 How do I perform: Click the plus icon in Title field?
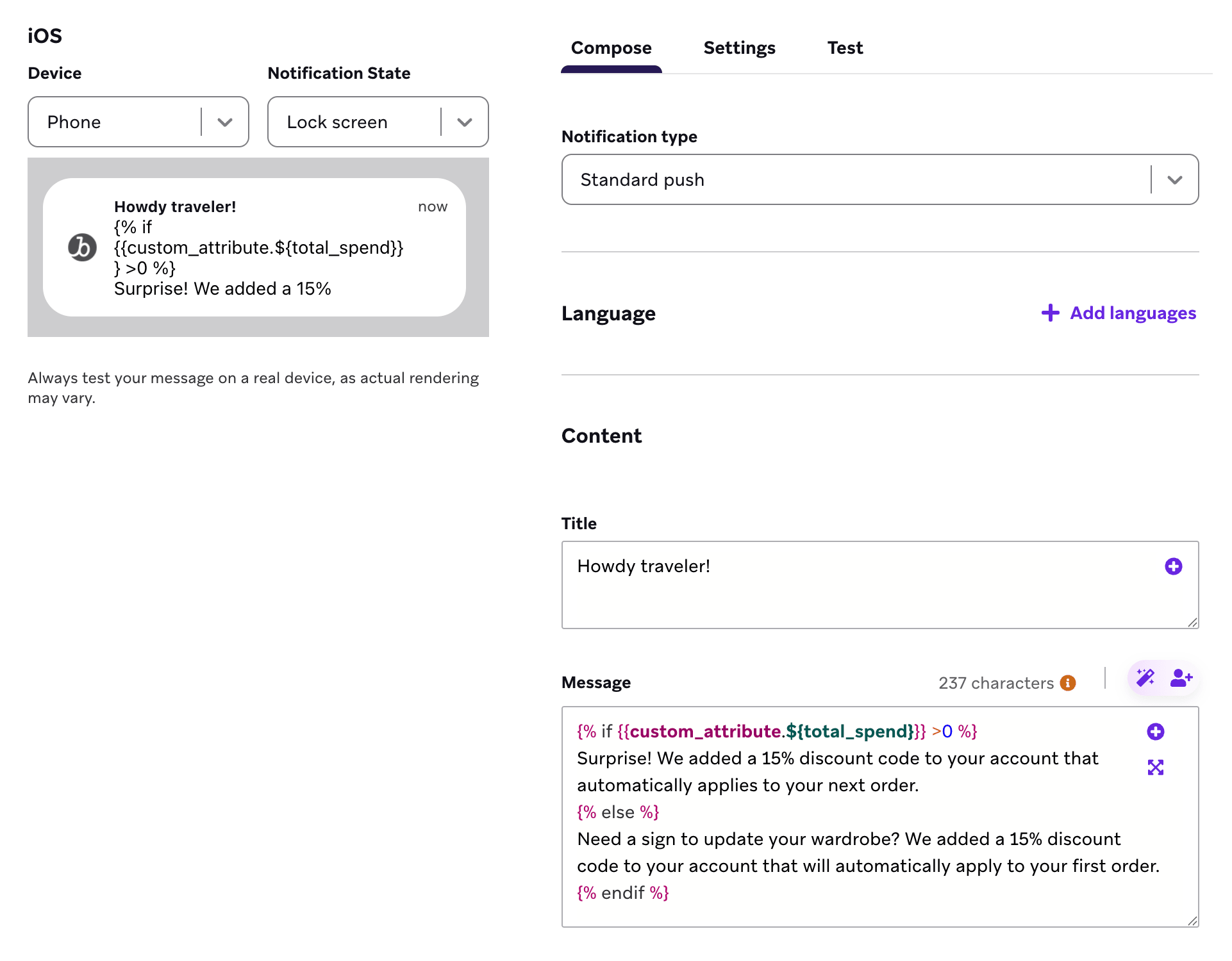(1173, 566)
